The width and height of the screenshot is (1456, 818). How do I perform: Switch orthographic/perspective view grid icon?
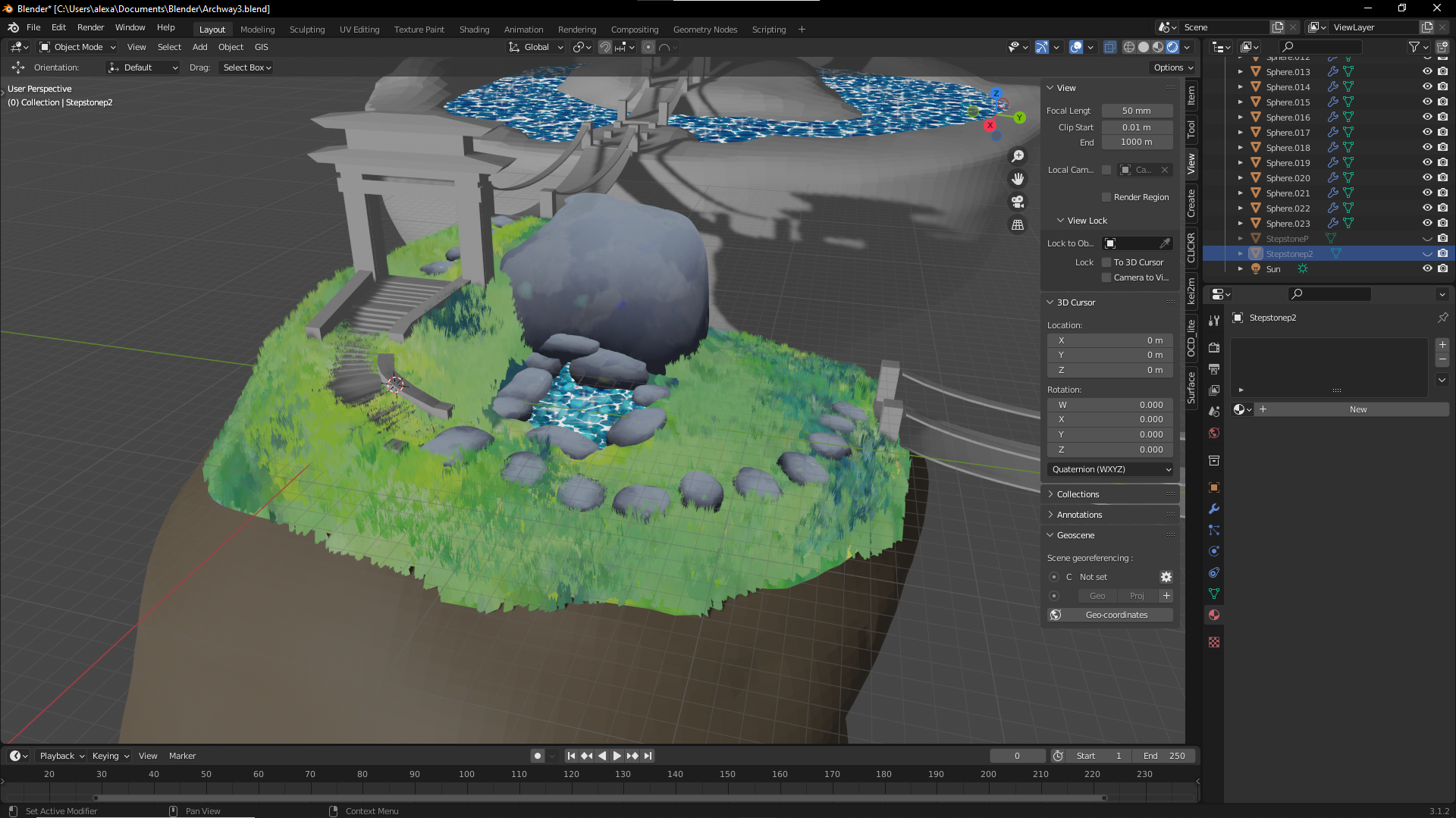(1018, 225)
